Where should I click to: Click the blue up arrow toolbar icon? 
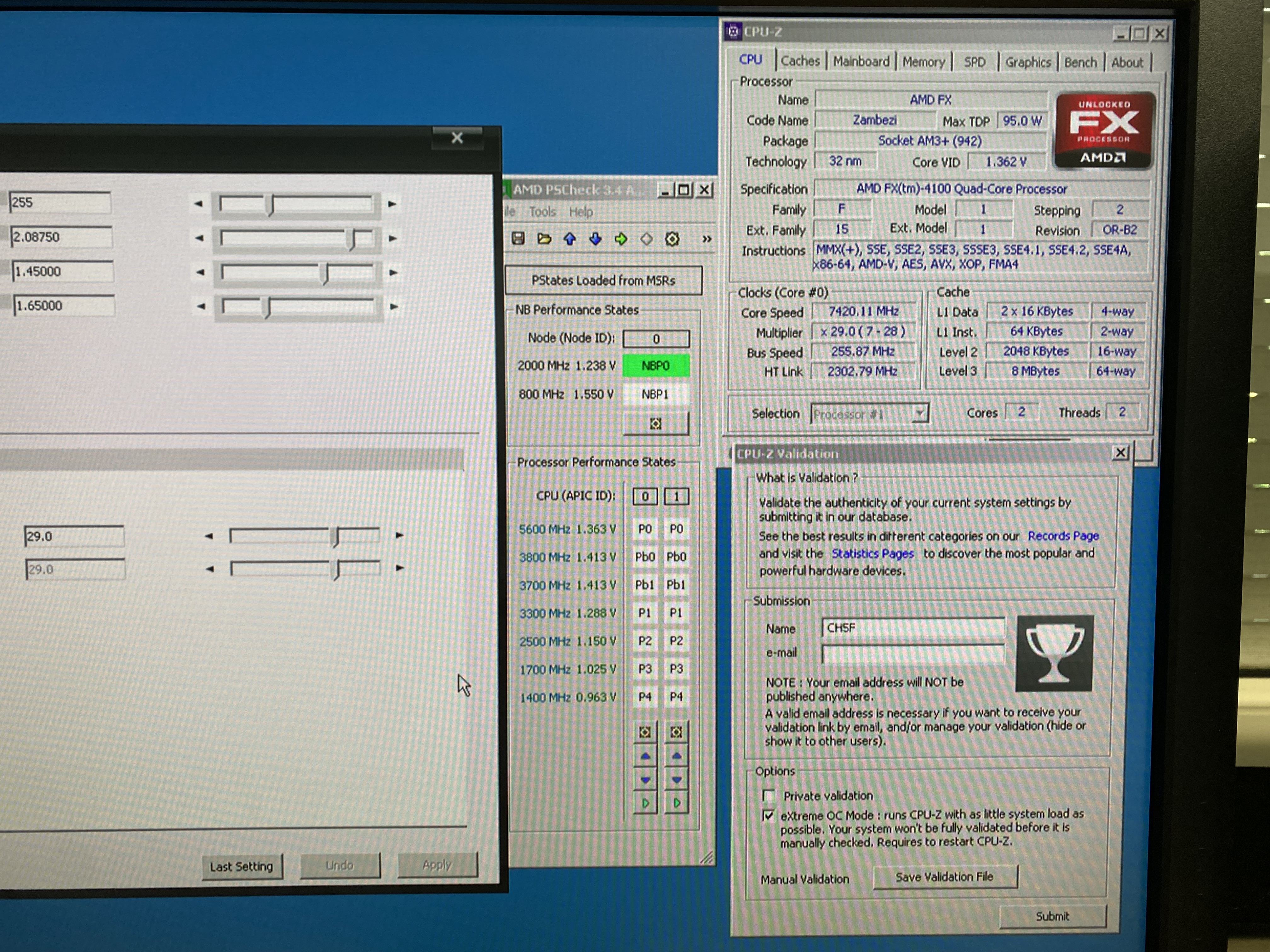point(569,239)
